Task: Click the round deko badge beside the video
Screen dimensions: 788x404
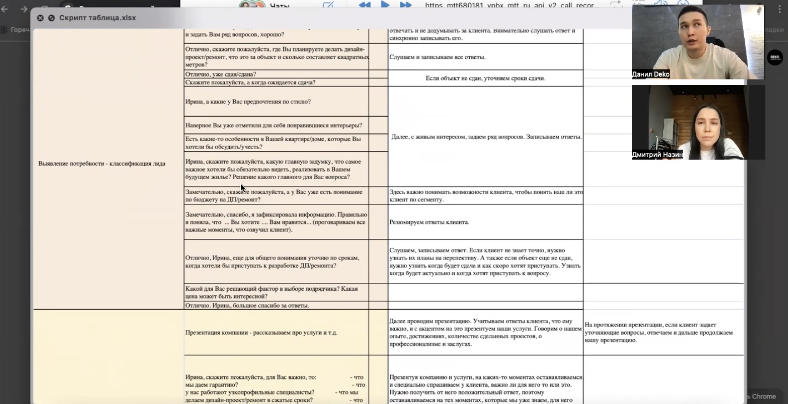Action: (775, 57)
